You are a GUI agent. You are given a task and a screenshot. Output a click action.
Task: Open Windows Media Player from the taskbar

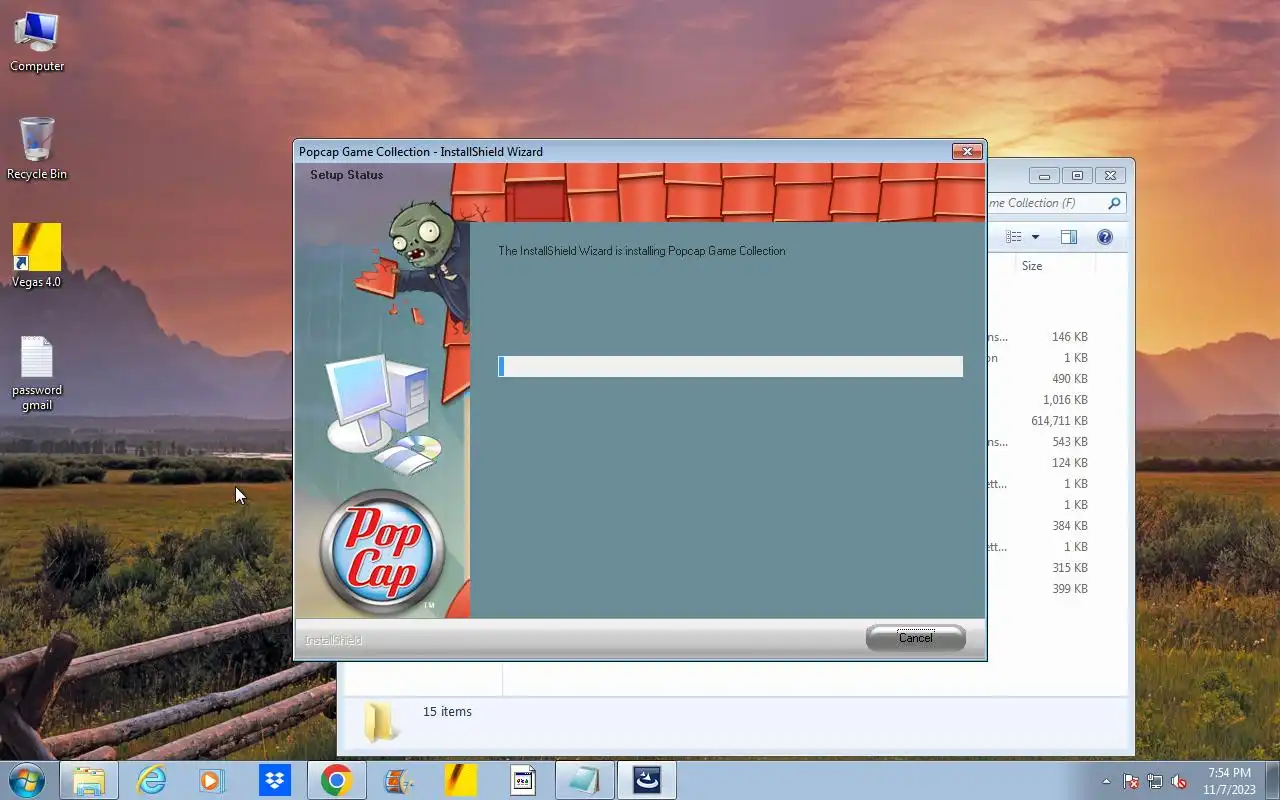click(212, 780)
